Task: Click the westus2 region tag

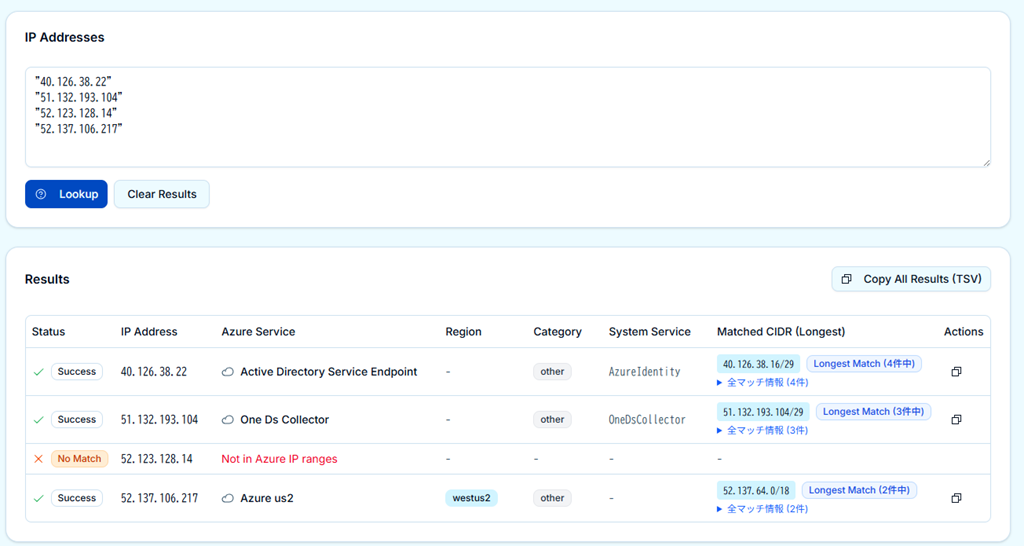Action: 471,498
